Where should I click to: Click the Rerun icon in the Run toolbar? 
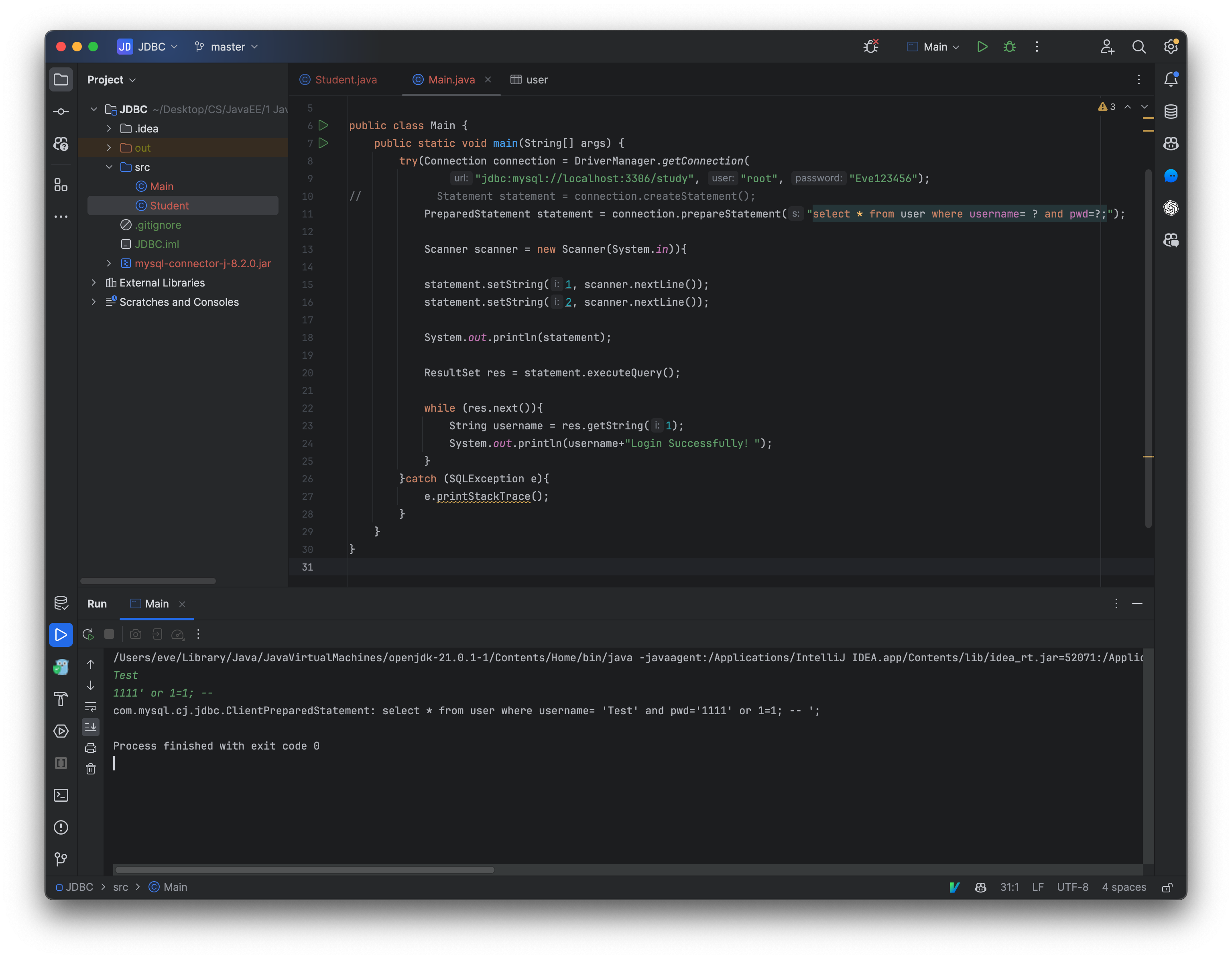point(88,634)
